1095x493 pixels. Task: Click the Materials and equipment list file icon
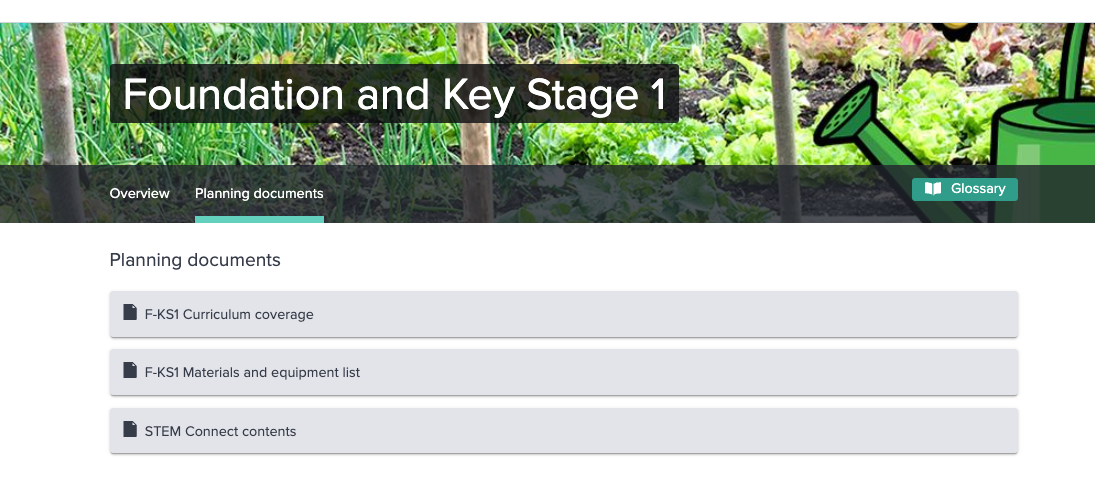tap(129, 371)
